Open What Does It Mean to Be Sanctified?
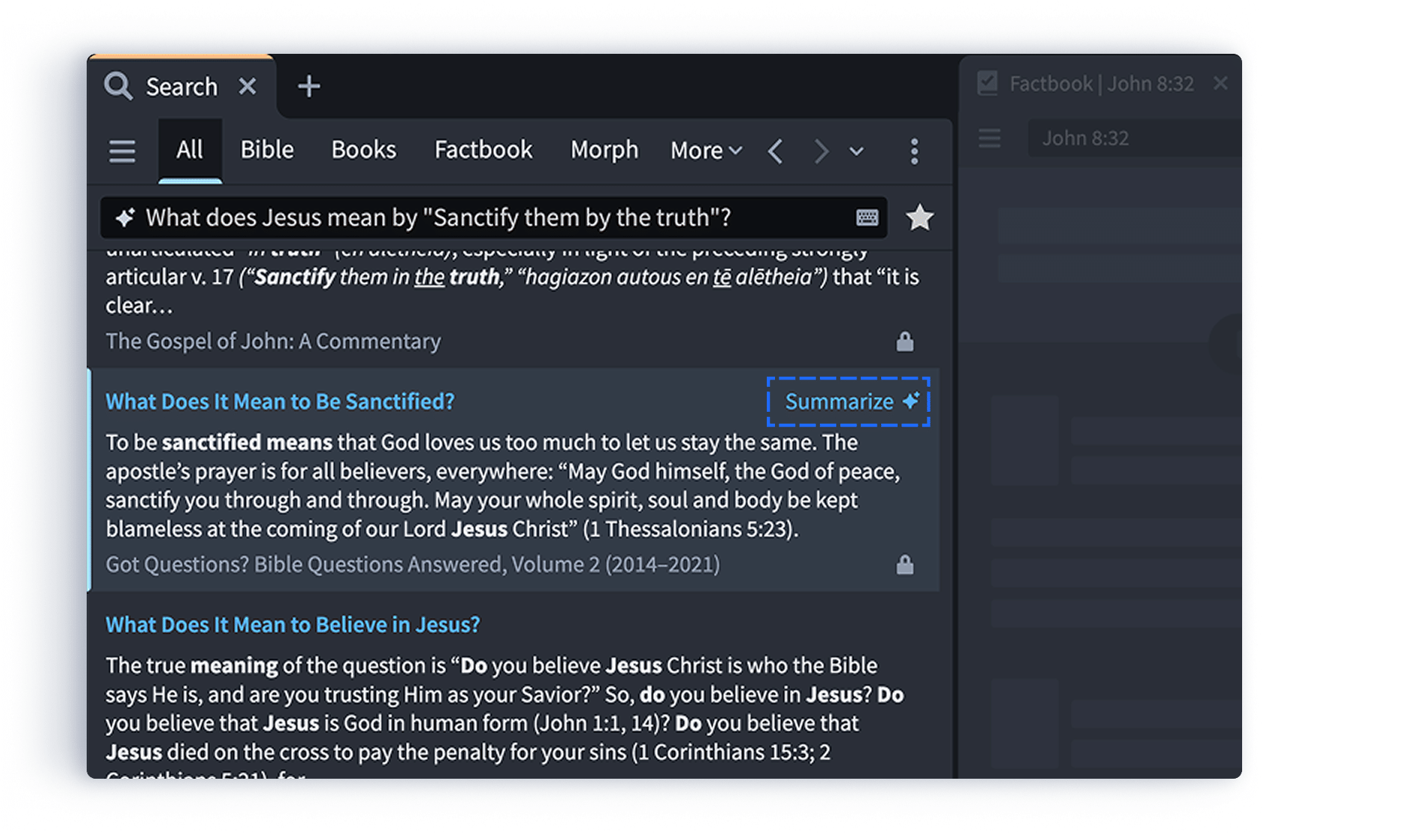Screen dimensions: 1417x840 click(x=280, y=402)
